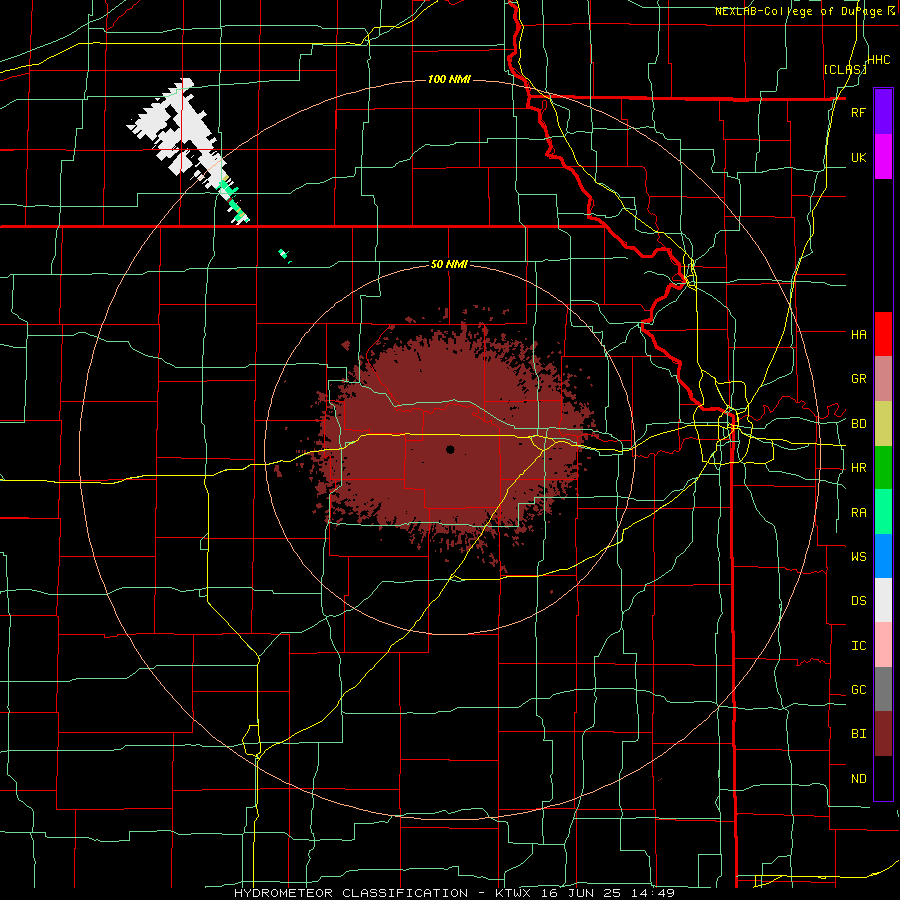Select the DS white legend swatch

click(x=883, y=600)
